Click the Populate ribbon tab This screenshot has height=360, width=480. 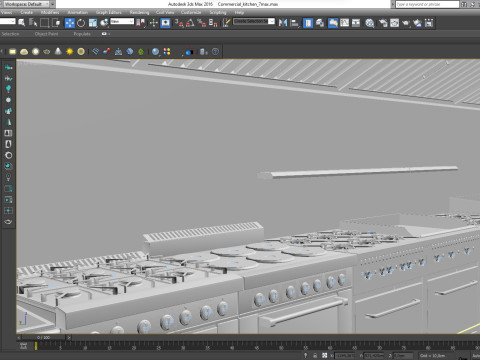pos(82,34)
